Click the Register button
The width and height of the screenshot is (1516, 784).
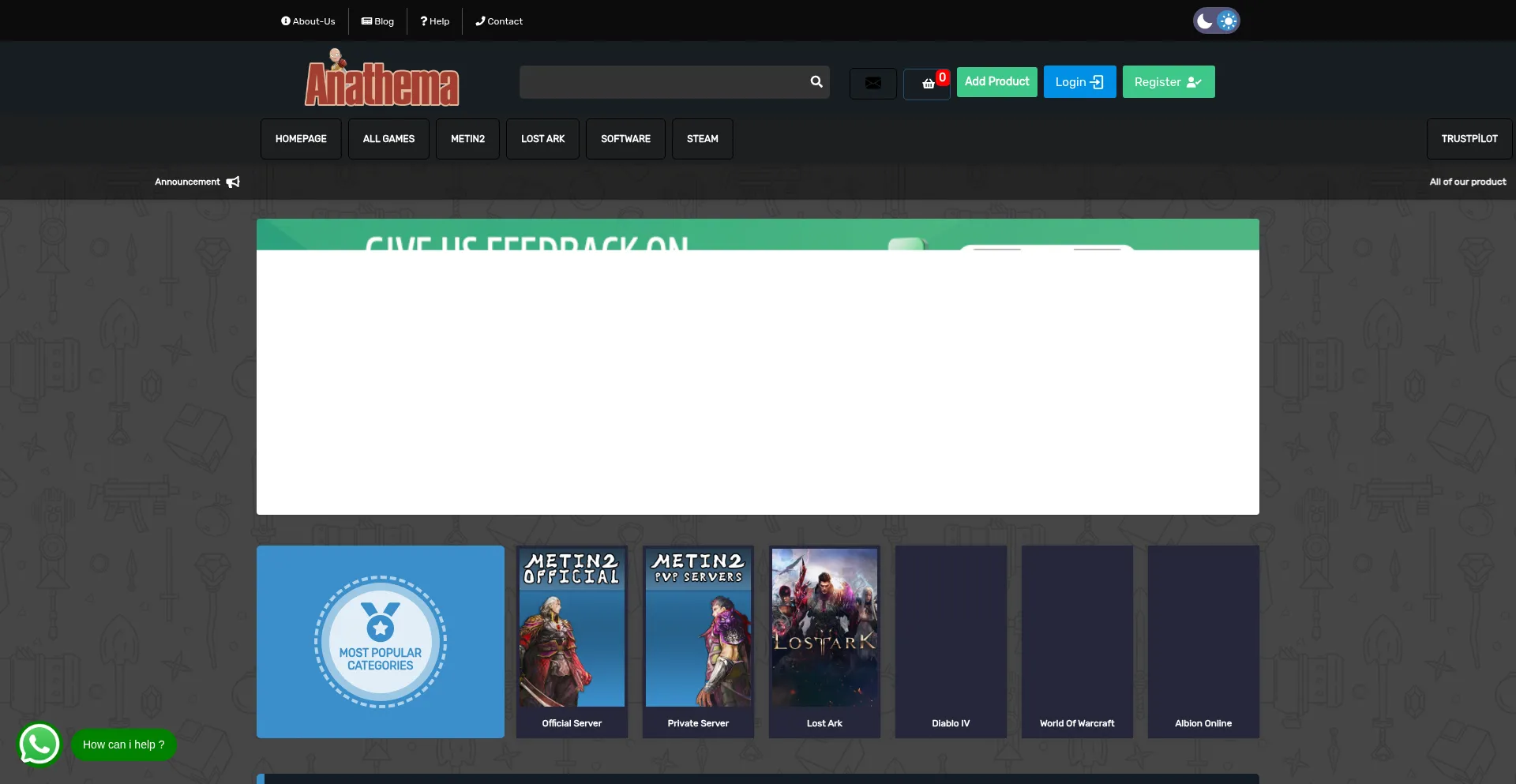click(1168, 81)
